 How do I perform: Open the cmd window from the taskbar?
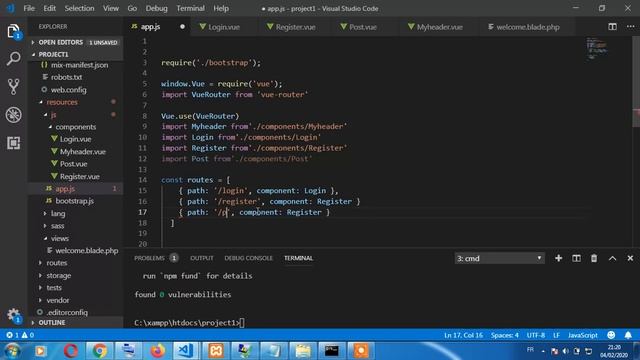(x=332, y=351)
